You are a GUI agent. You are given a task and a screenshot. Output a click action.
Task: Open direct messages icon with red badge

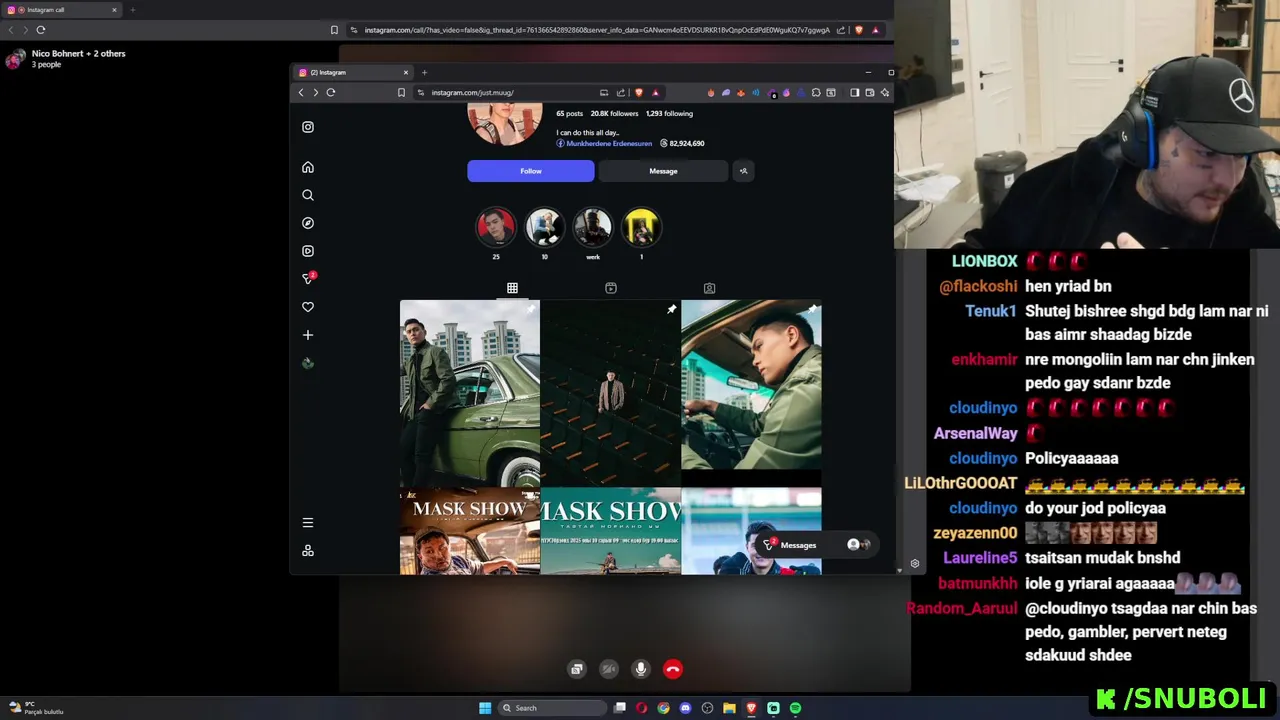tap(308, 279)
